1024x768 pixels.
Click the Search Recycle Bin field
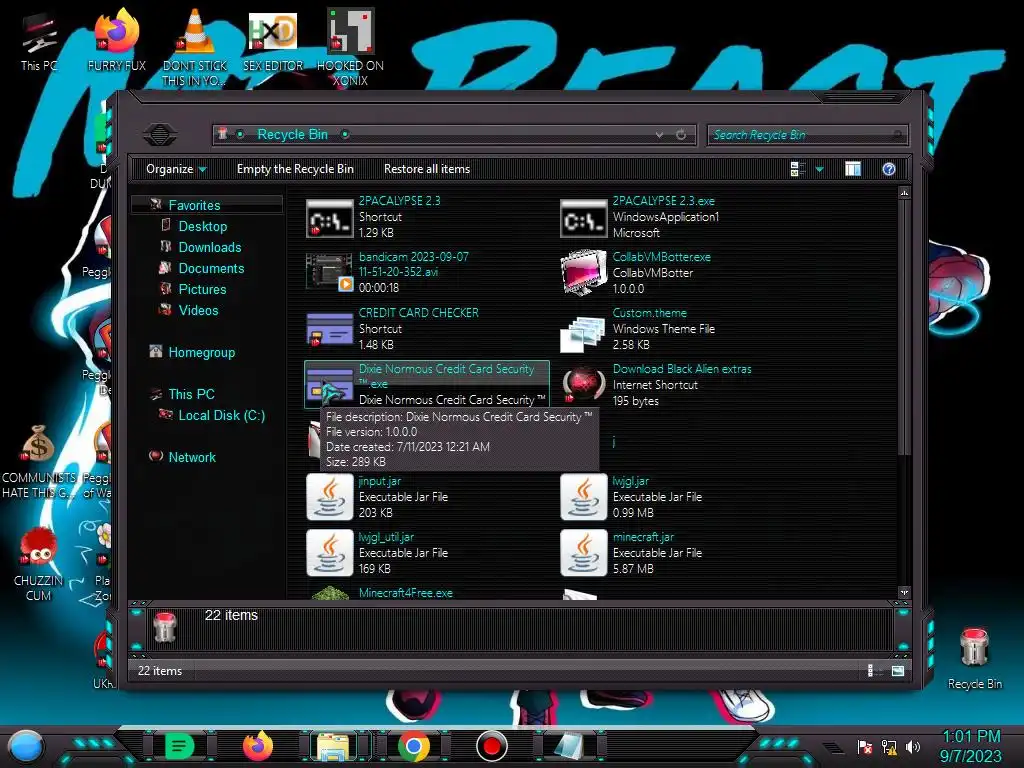(x=807, y=135)
